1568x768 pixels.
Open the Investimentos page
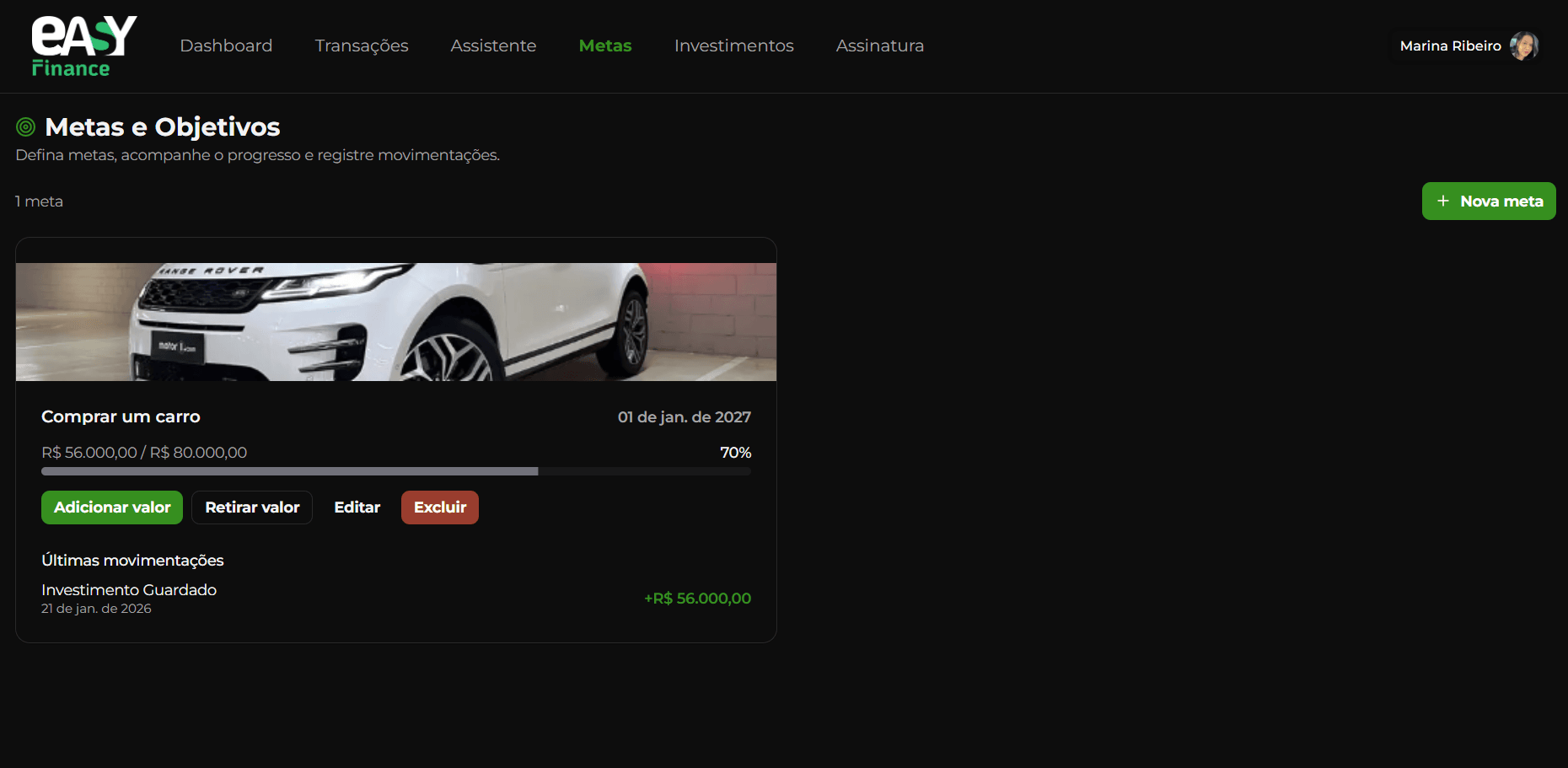tap(734, 46)
